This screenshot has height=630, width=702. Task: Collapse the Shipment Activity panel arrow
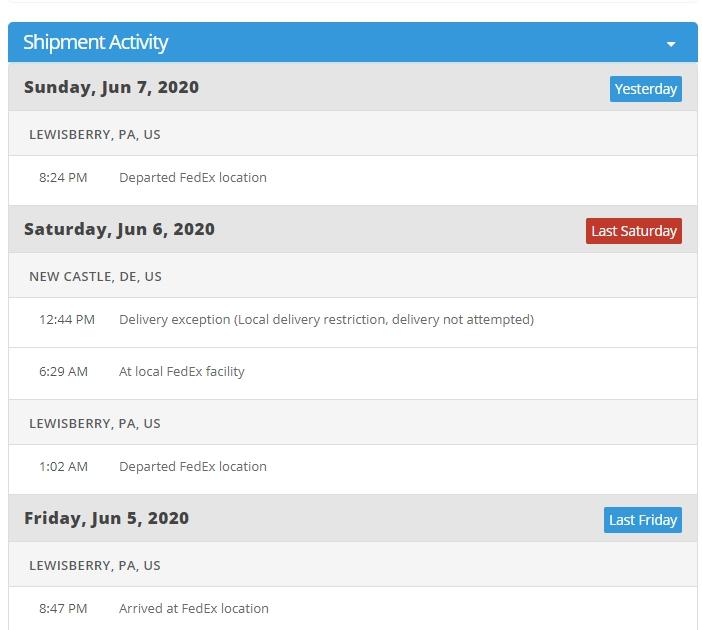(671, 44)
